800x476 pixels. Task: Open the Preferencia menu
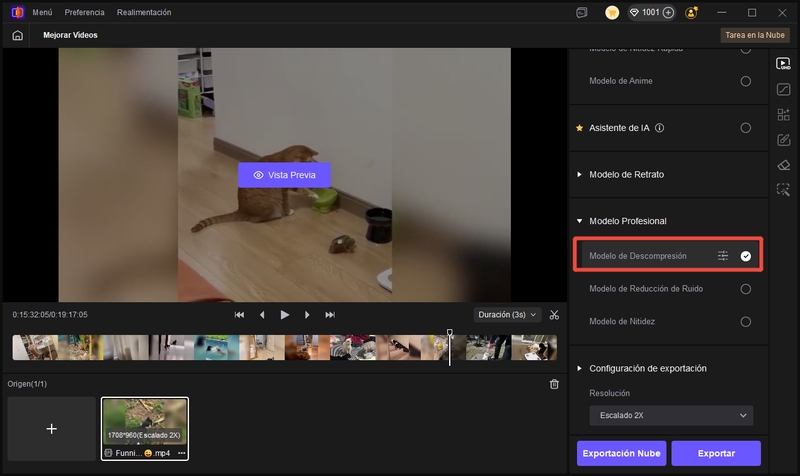84,12
